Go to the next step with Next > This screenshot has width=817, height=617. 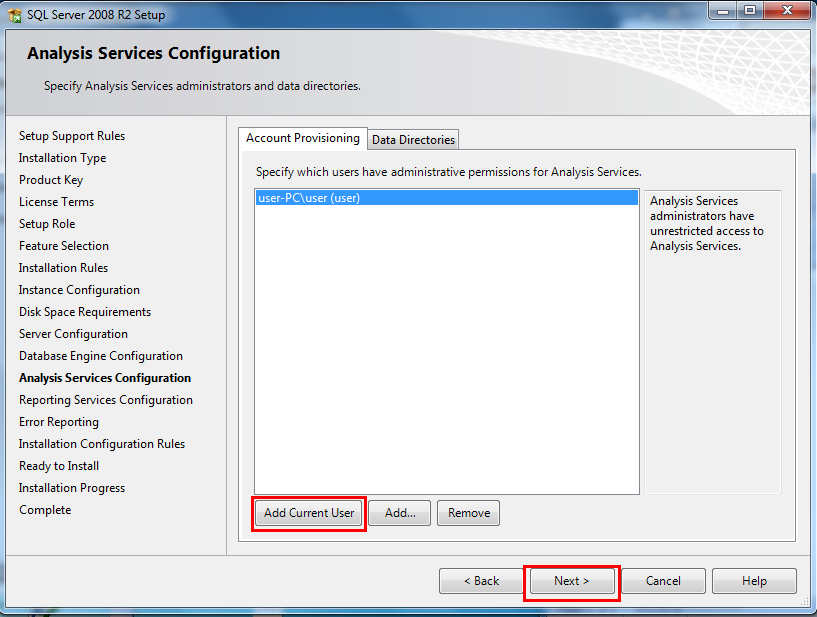[x=572, y=581]
